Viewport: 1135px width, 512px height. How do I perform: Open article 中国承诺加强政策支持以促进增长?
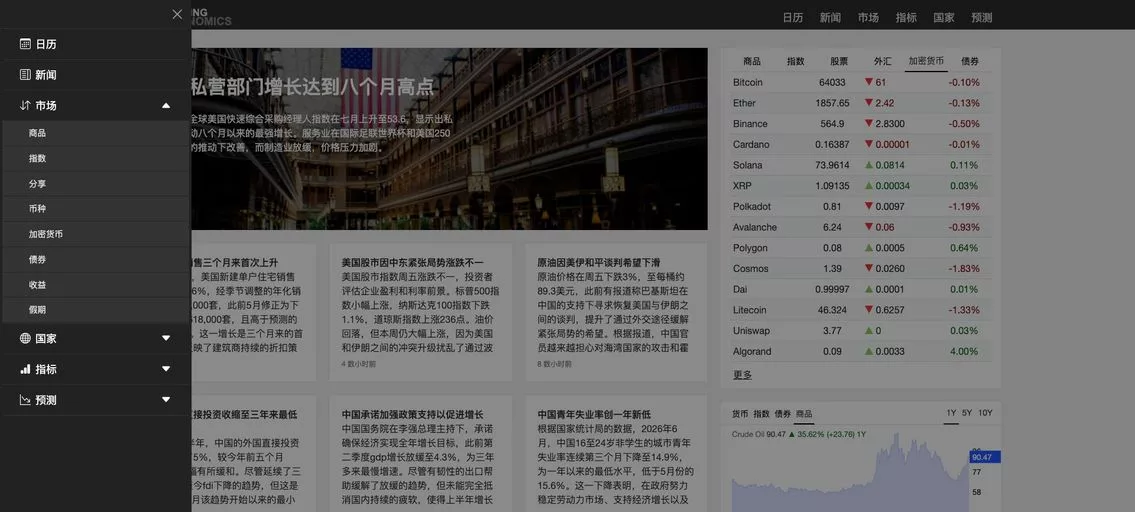pyautogui.click(x=412, y=415)
